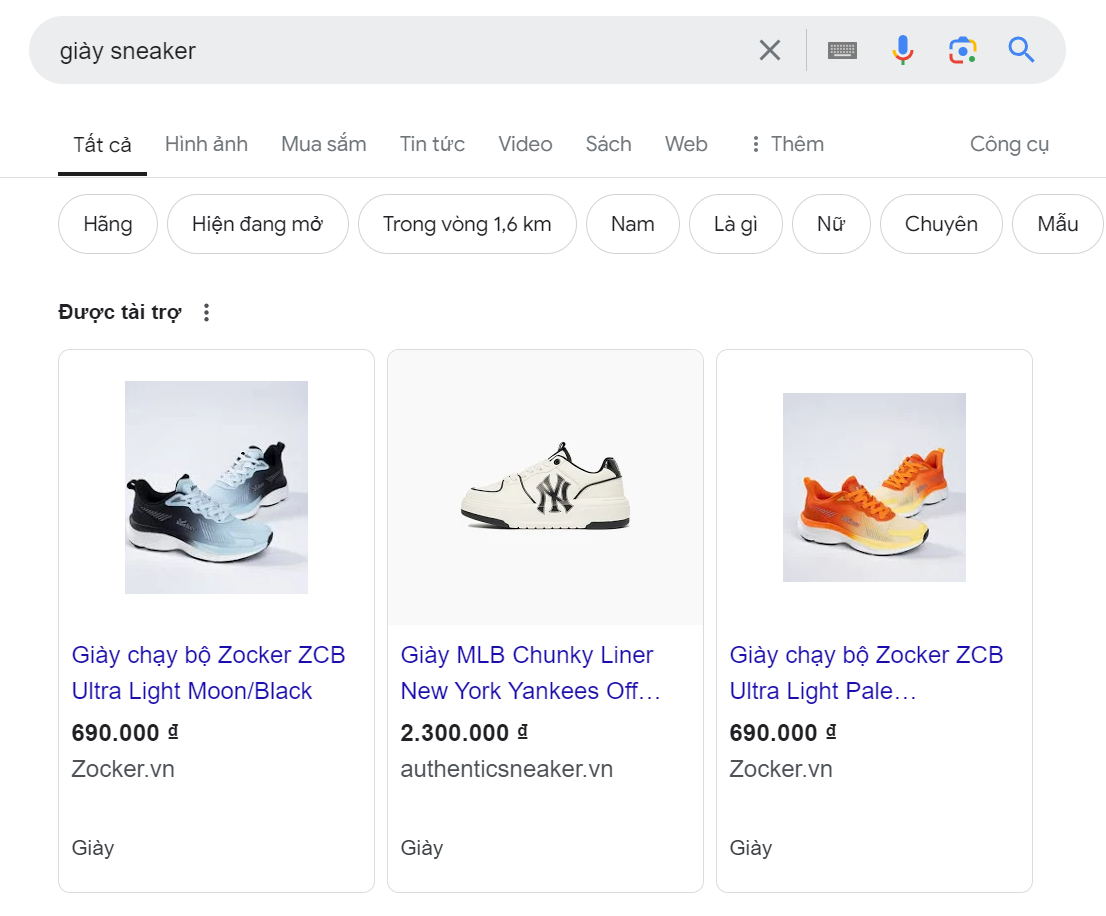Viewport: 1106px width, 916px height.
Task: Switch to the 'Mua sắm' tab
Action: (324, 144)
